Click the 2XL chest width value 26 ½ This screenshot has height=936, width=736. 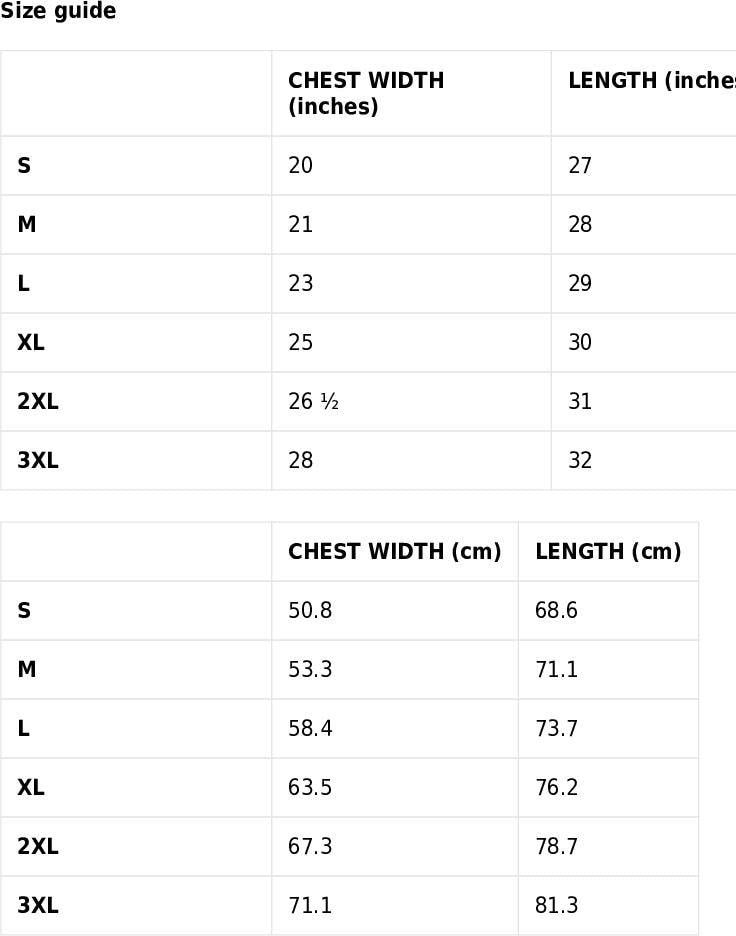(314, 401)
